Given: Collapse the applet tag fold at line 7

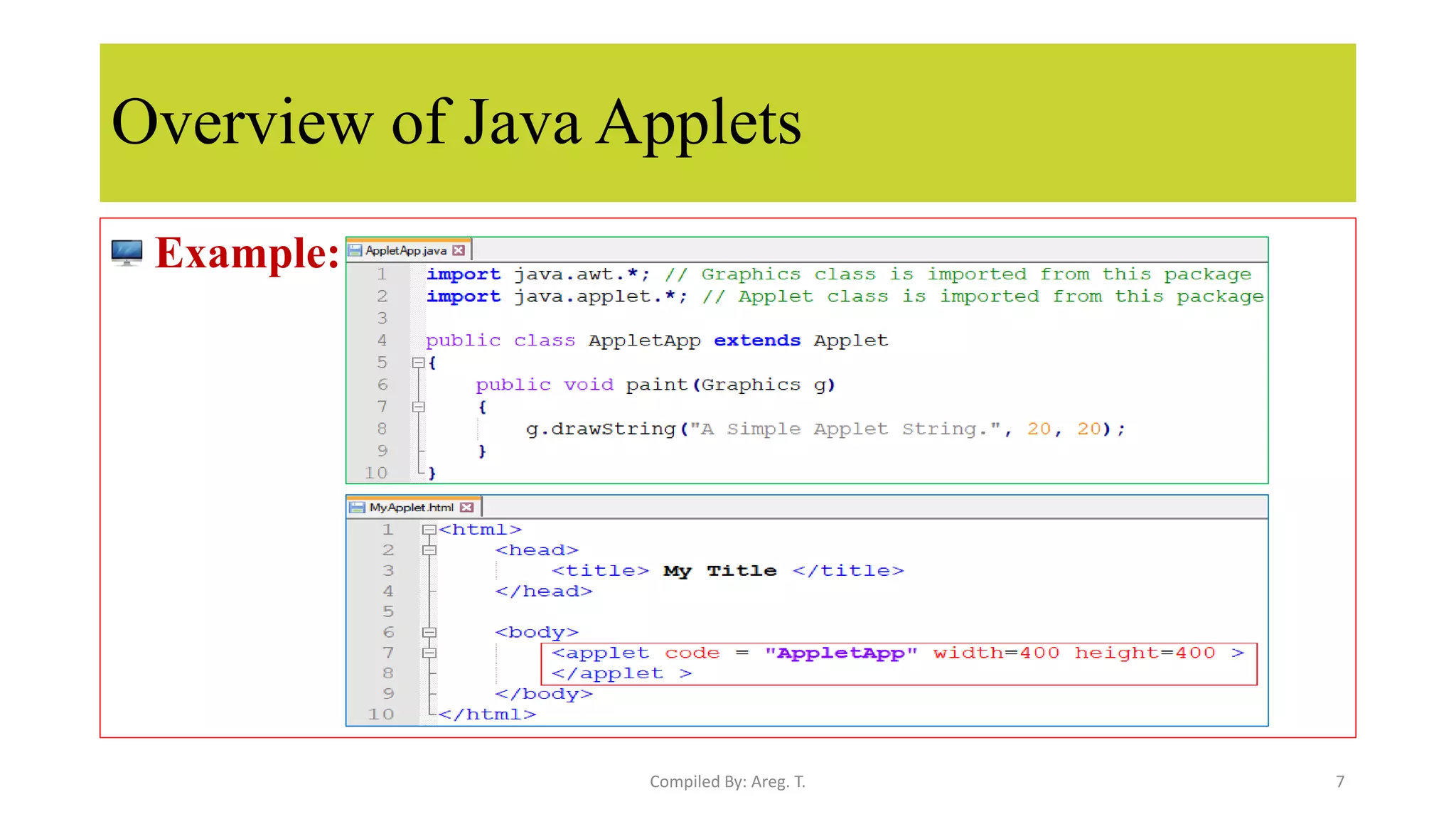Looking at the screenshot, I should click(429, 653).
